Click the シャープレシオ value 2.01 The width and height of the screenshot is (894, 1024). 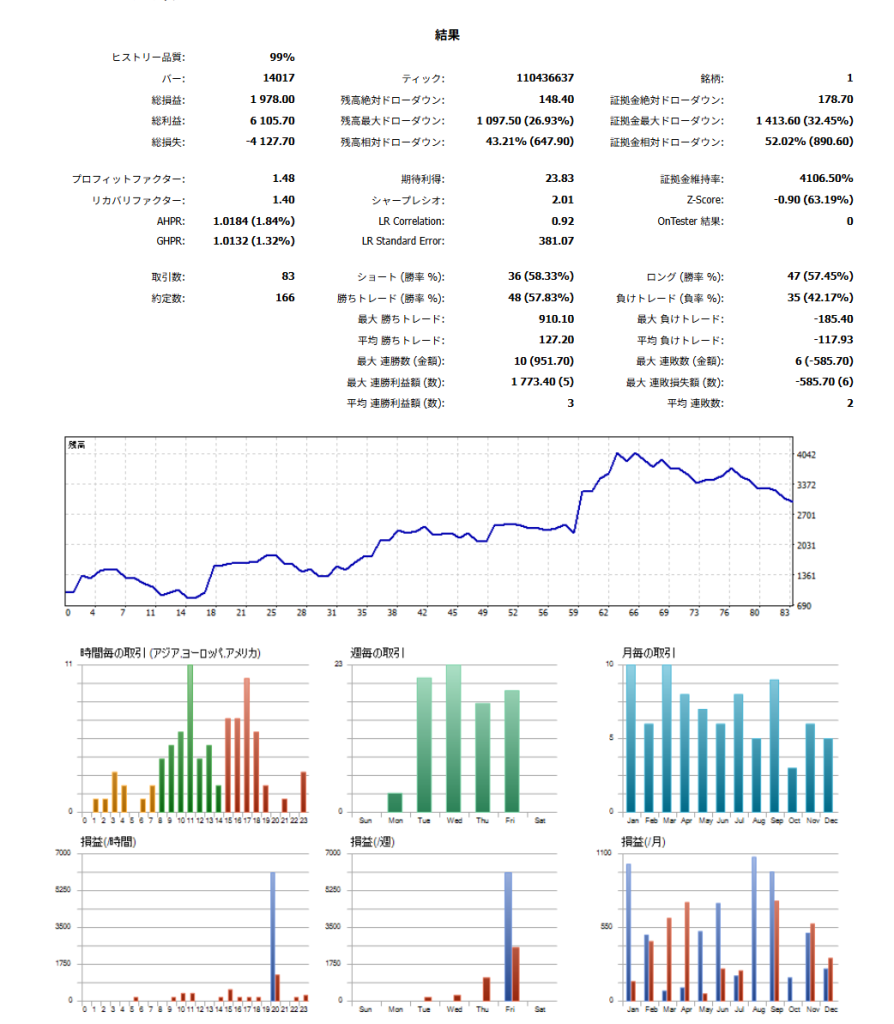pyautogui.click(x=561, y=199)
